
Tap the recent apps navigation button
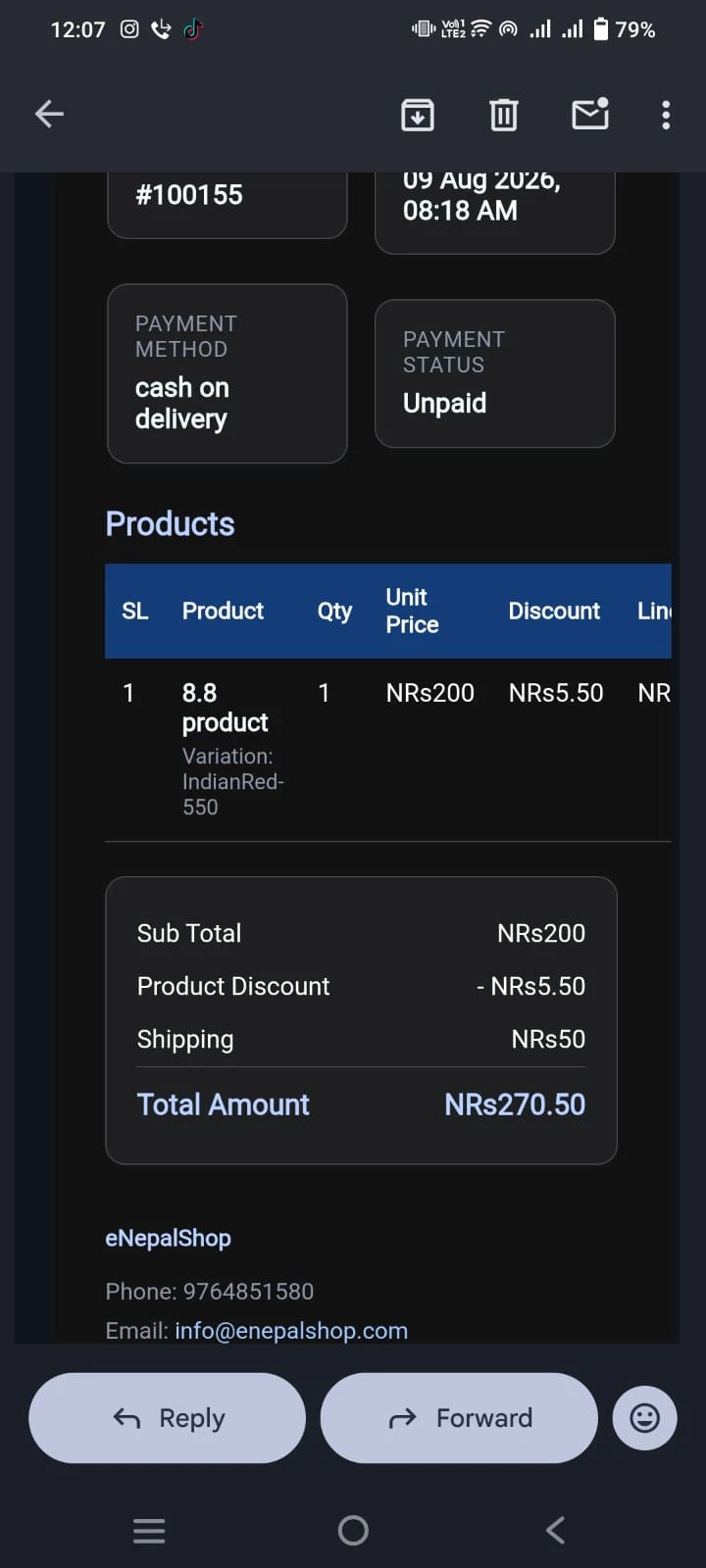click(149, 1530)
